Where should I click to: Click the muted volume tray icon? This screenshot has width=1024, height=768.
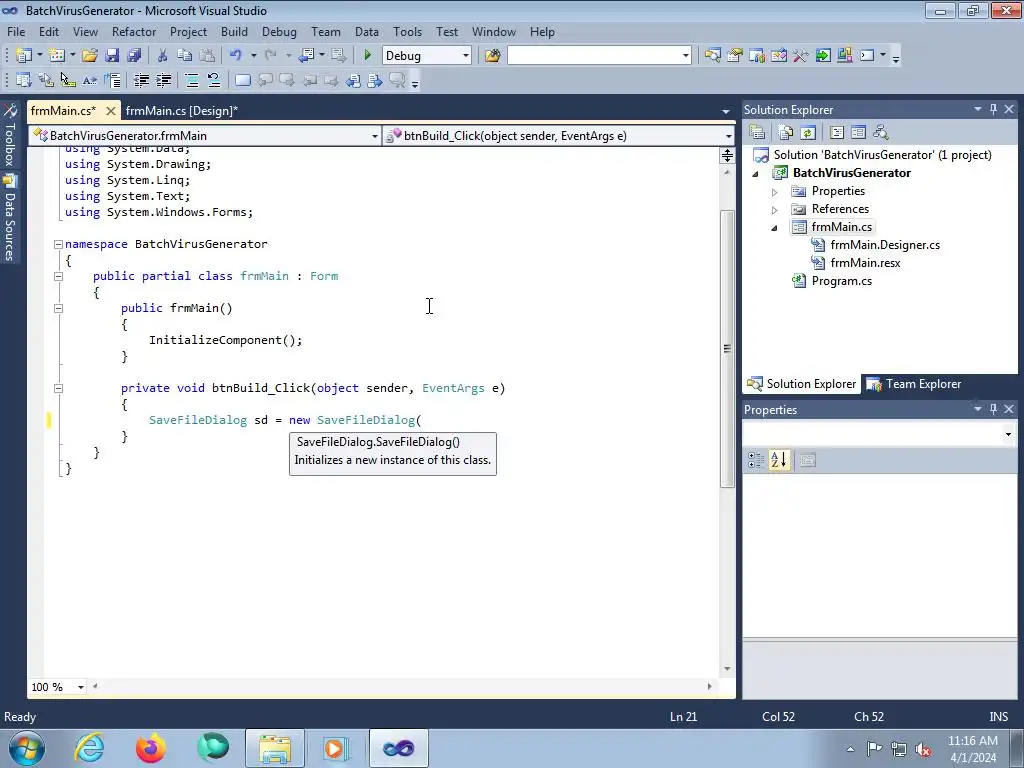click(x=923, y=749)
